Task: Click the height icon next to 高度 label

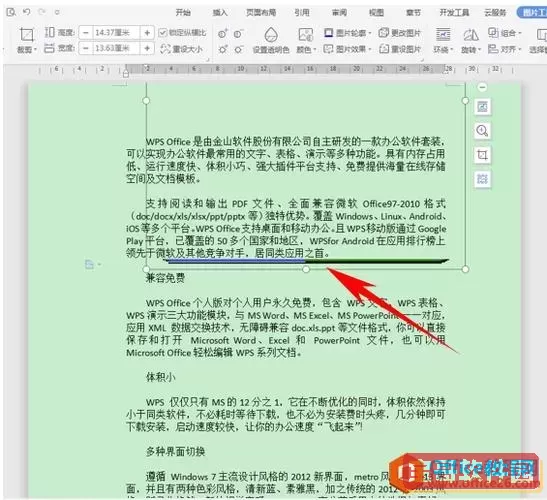Action: pos(50,32)
